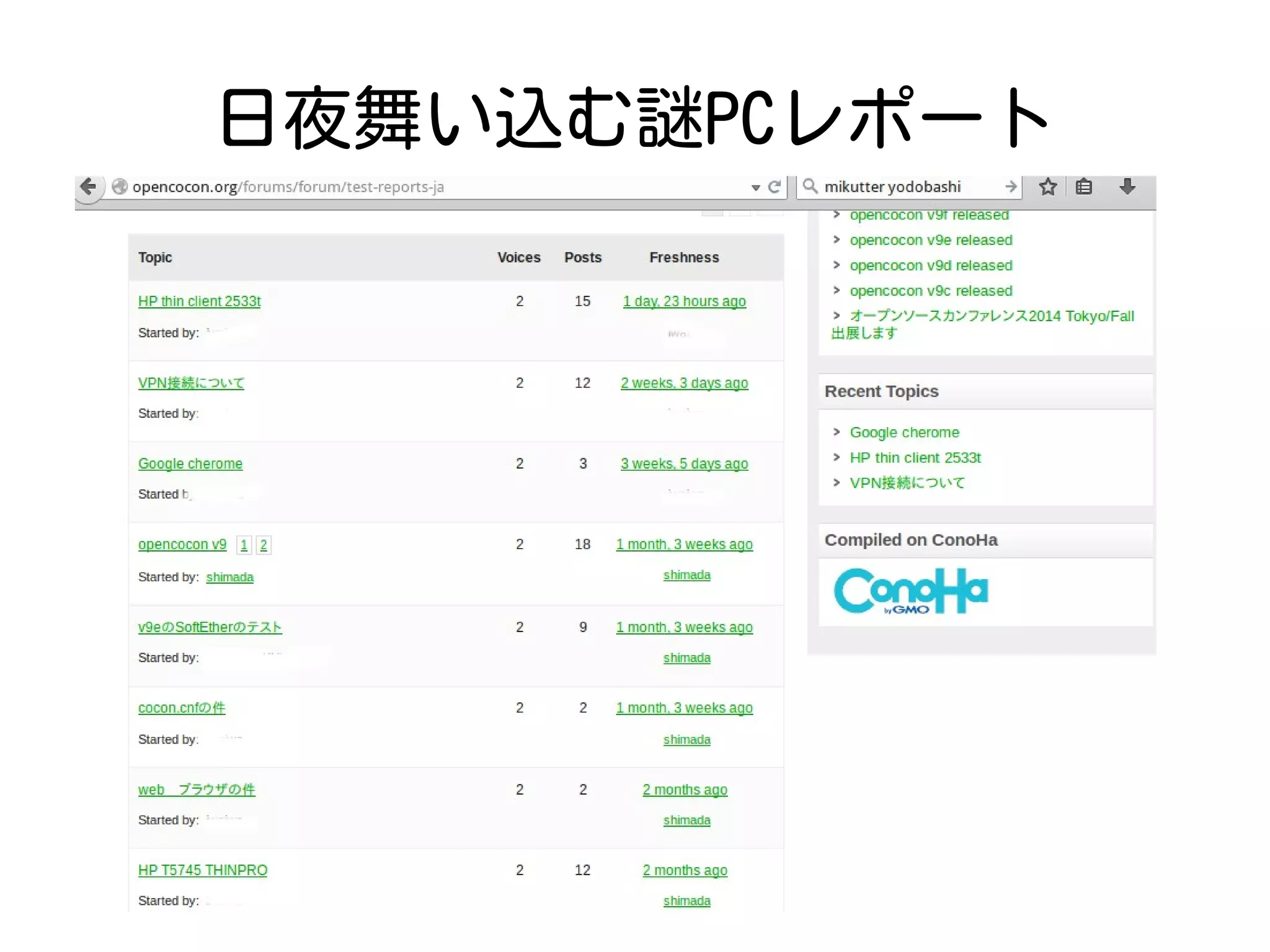Click the search magnifier icon
Viewport: 1270px width, 952px height.
click(810, 186)
